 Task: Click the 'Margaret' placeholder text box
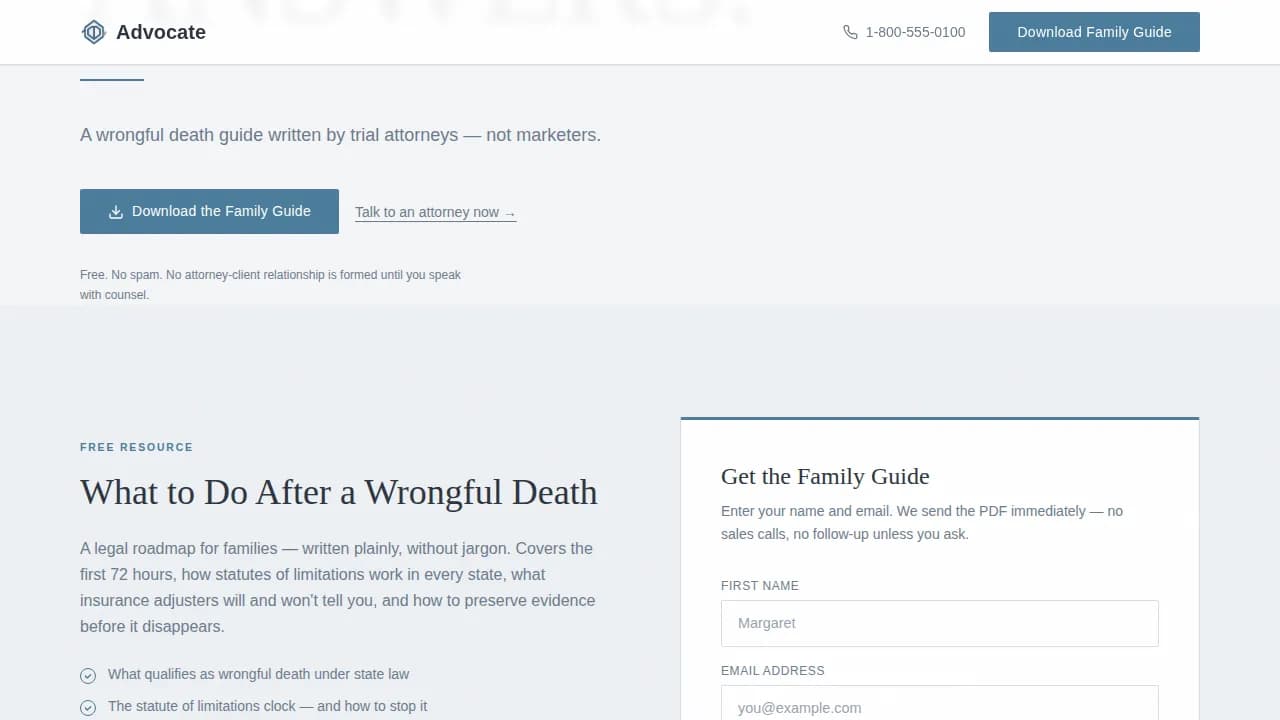[x=940, y=623]
